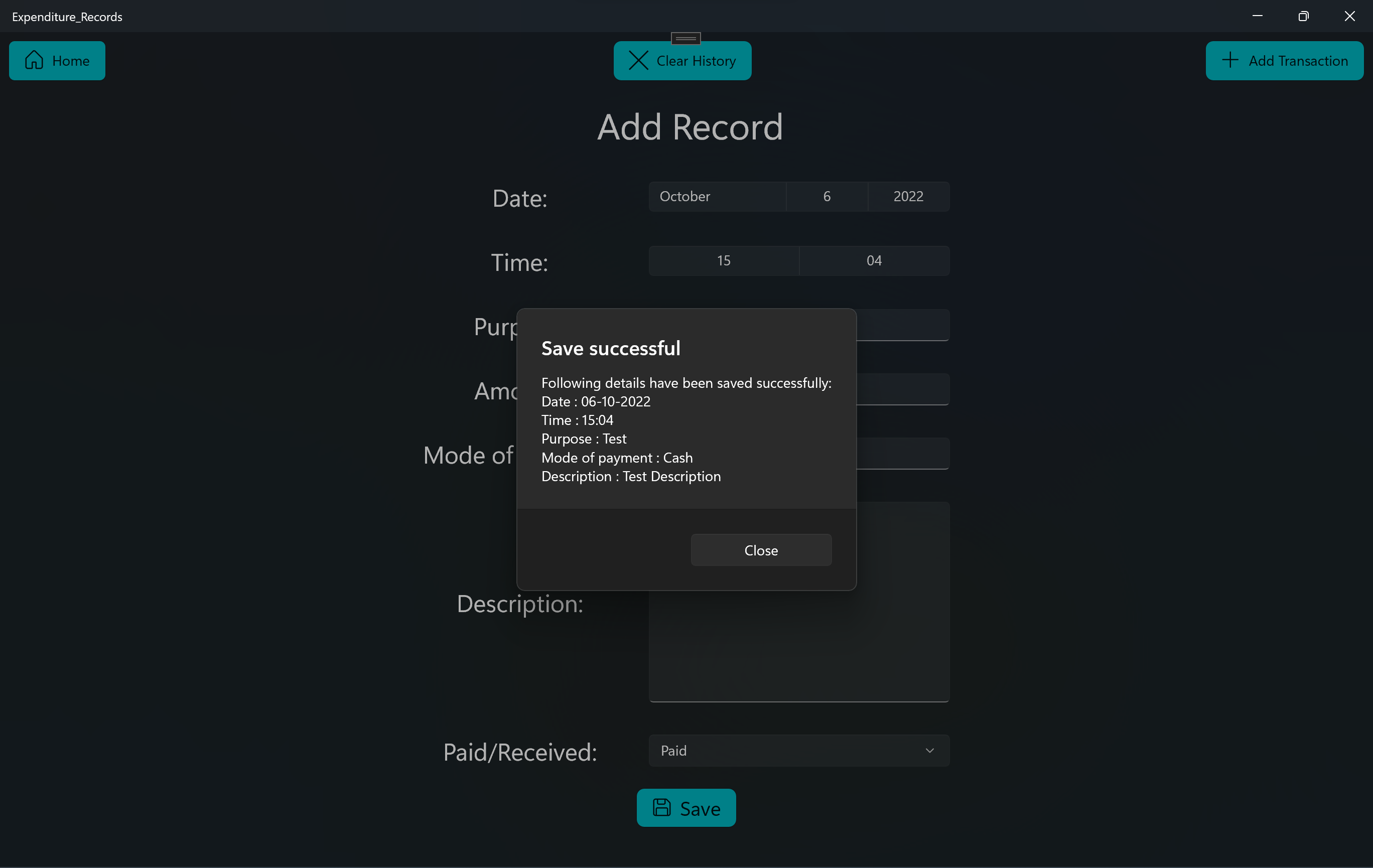Open the Paid/Received dropdown via its chevron
Screen dimensions: 1373x868
[x=929, y=751]
